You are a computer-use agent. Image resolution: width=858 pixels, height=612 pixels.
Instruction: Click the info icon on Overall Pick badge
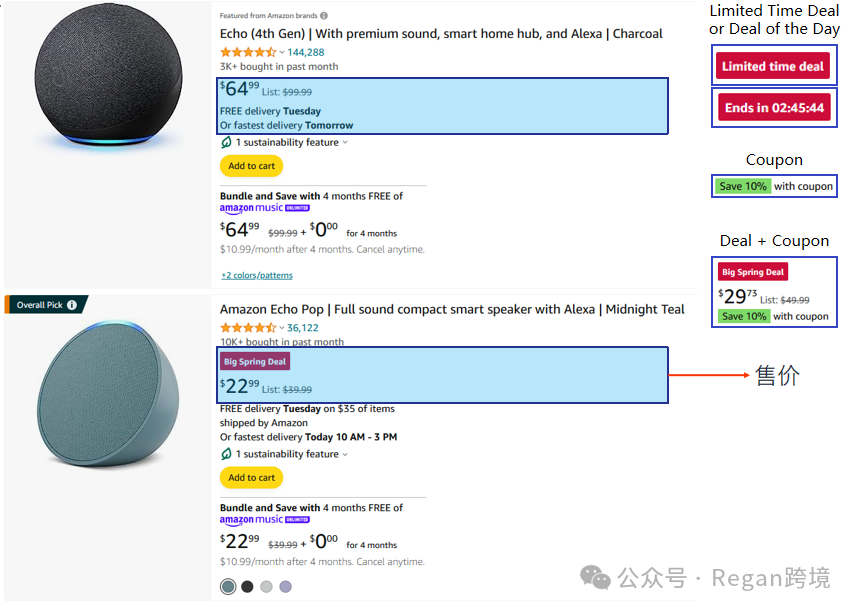pyautogui.click(x=72, y=305)
